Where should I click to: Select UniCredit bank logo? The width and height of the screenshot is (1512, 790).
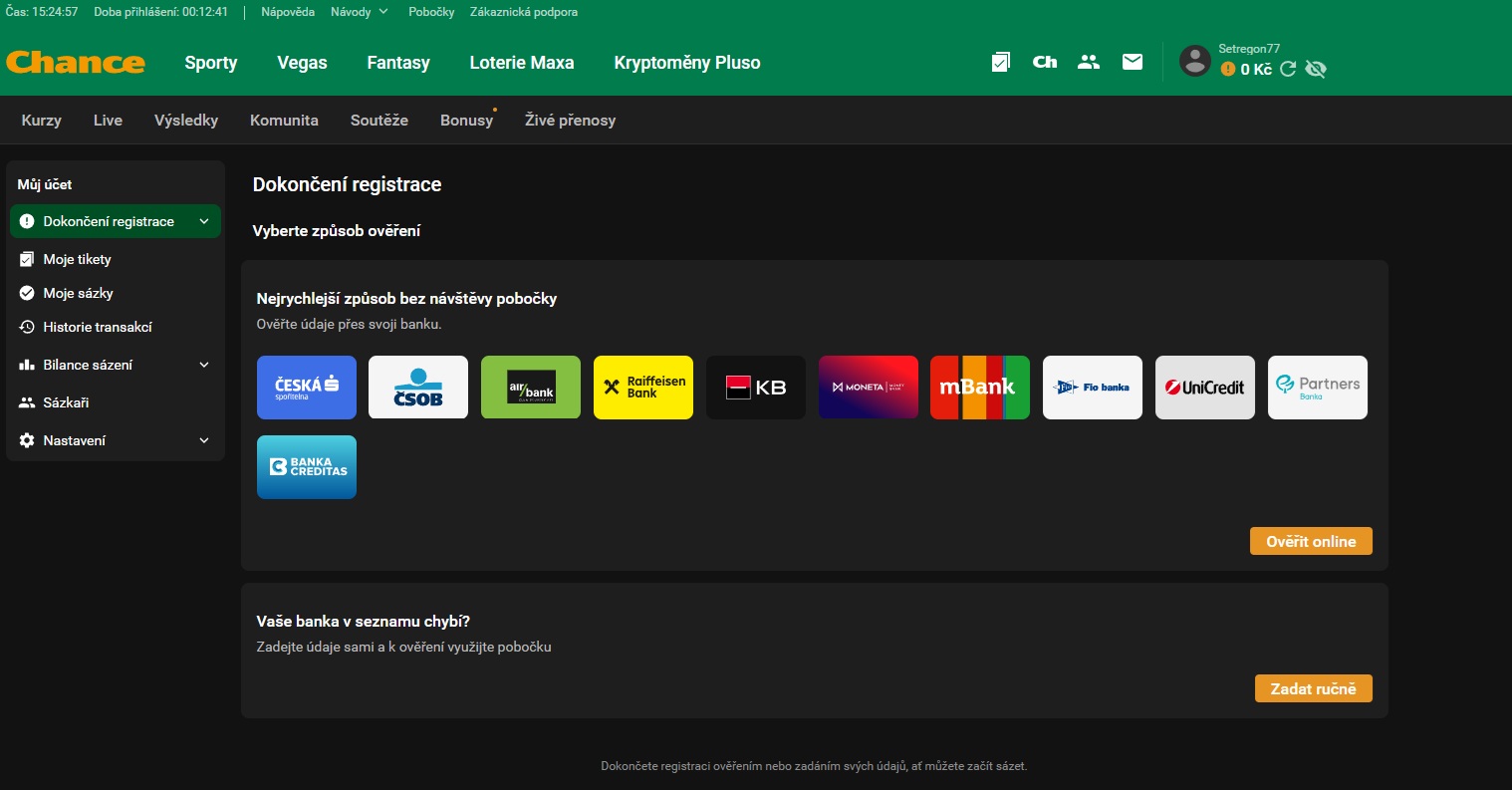[x=1205, y=388]
